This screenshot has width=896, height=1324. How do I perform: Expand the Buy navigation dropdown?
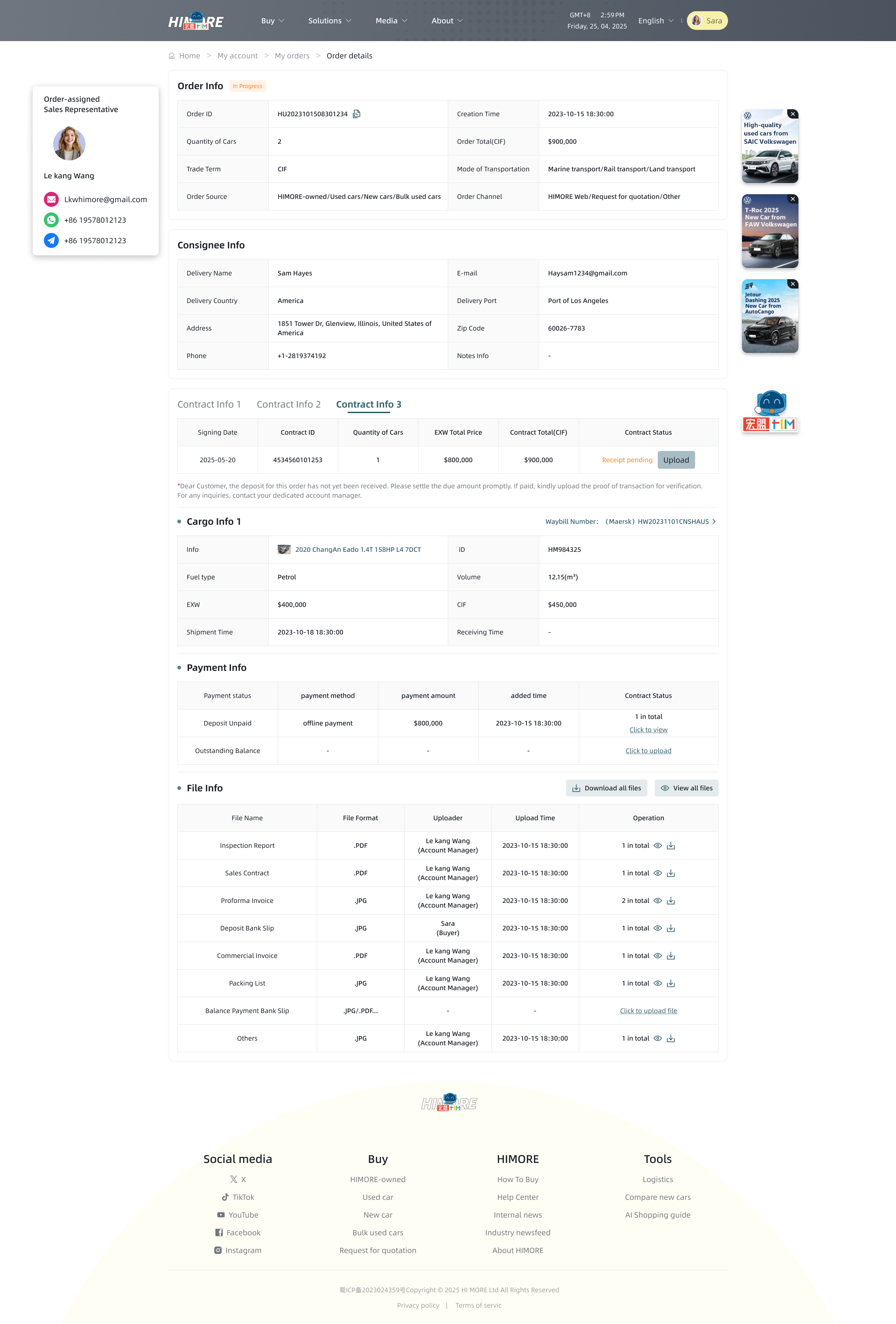(272, 21)
